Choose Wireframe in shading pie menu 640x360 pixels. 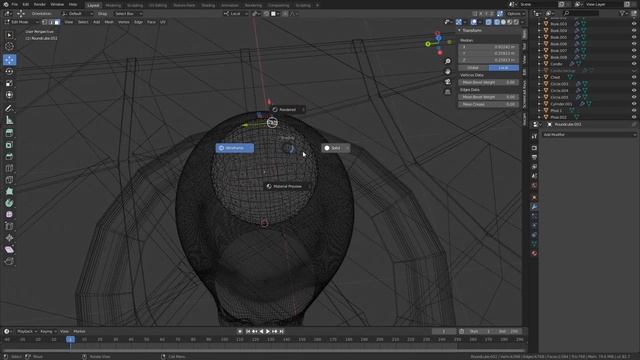[x=235, y=148]
